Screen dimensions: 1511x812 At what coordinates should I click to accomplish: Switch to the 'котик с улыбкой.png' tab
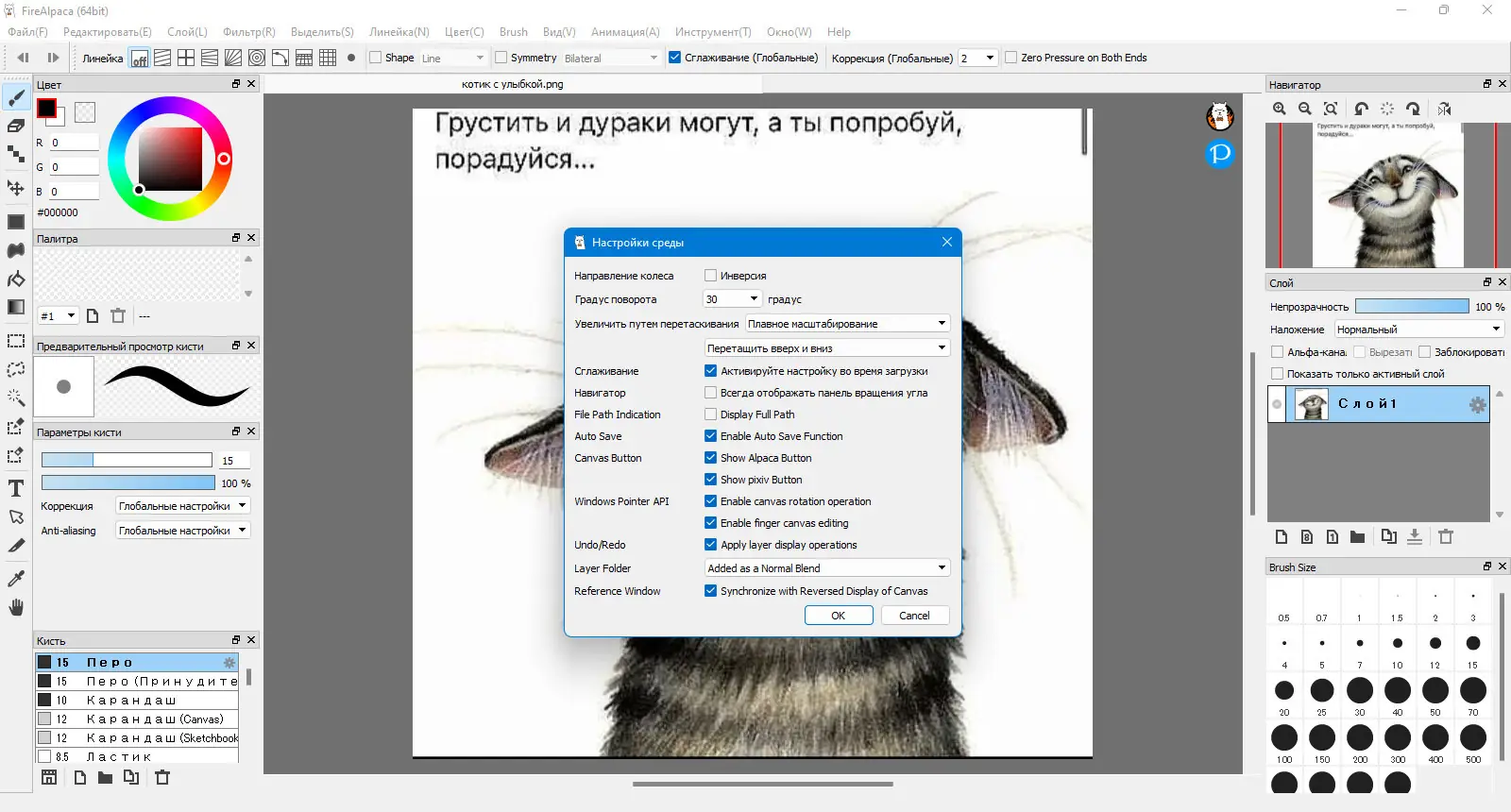(513, 84)
